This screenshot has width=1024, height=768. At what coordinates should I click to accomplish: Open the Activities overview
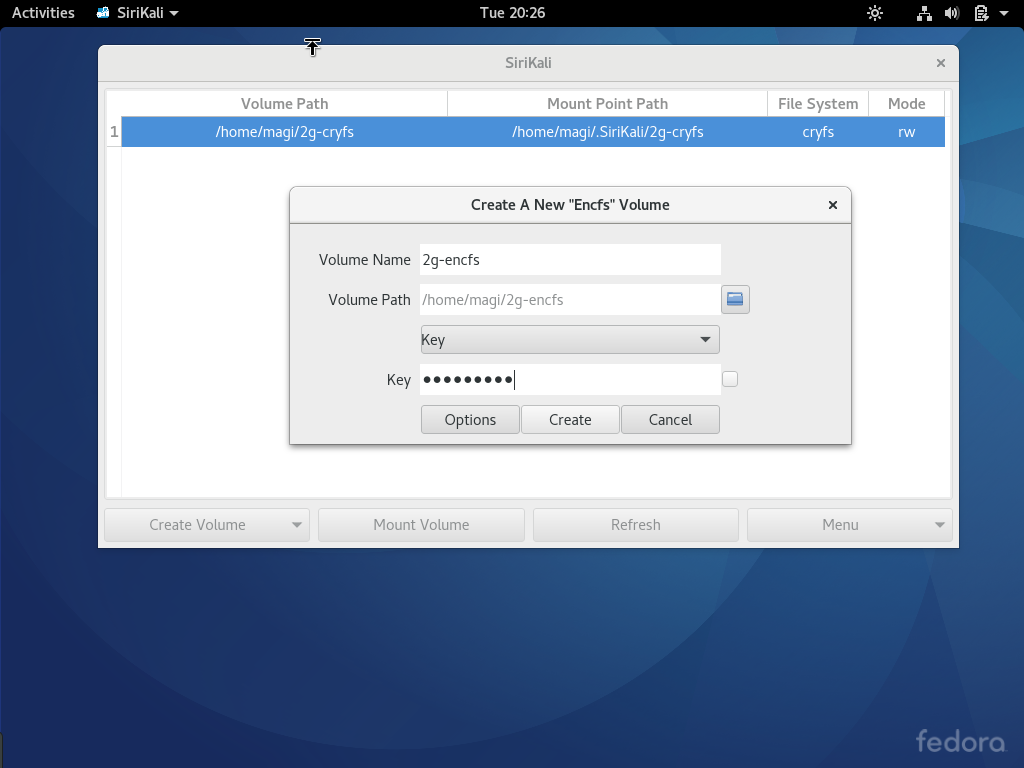click(43, 13)
